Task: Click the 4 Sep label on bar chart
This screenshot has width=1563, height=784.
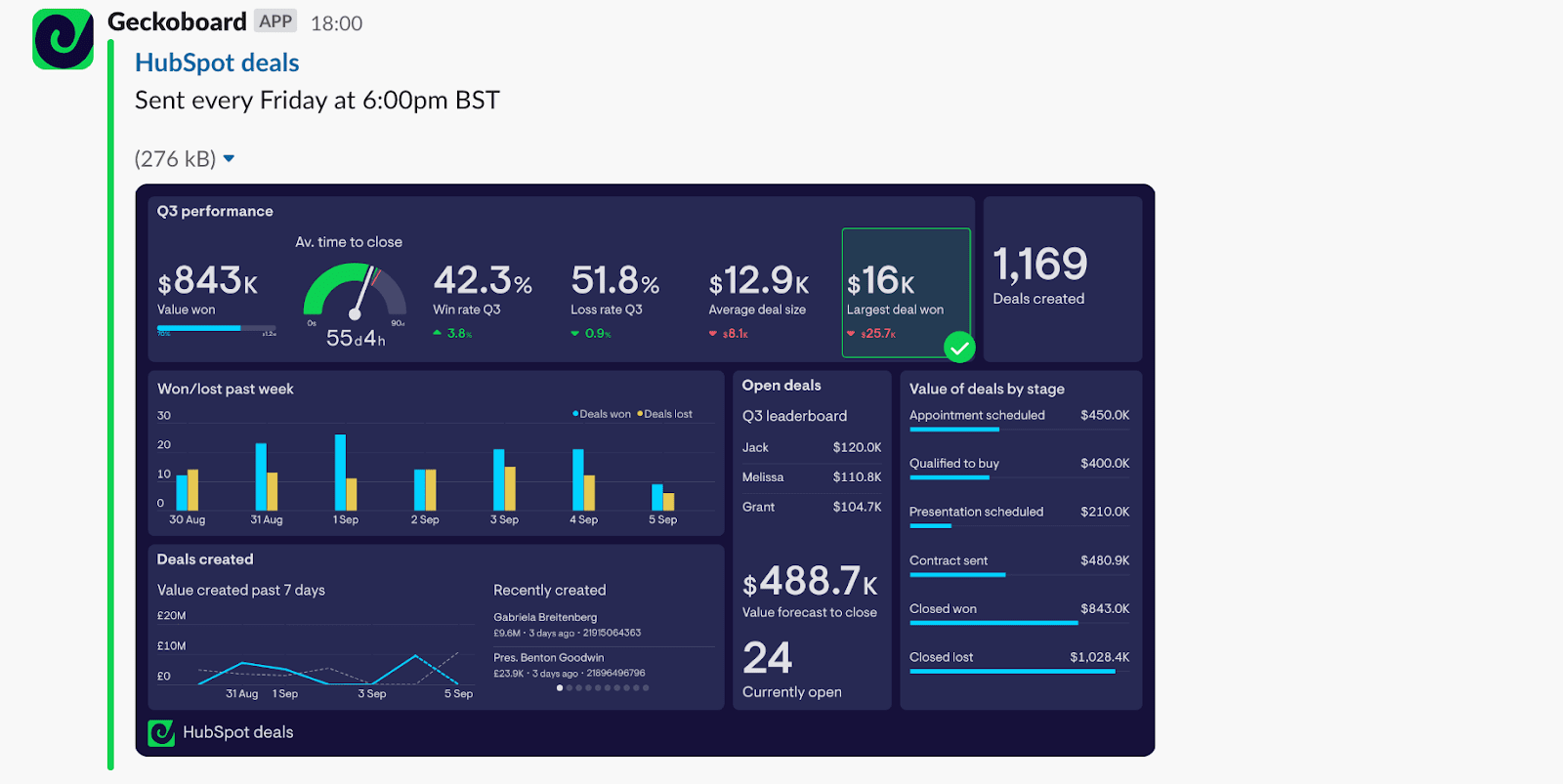Action: [x=583, y=520]
